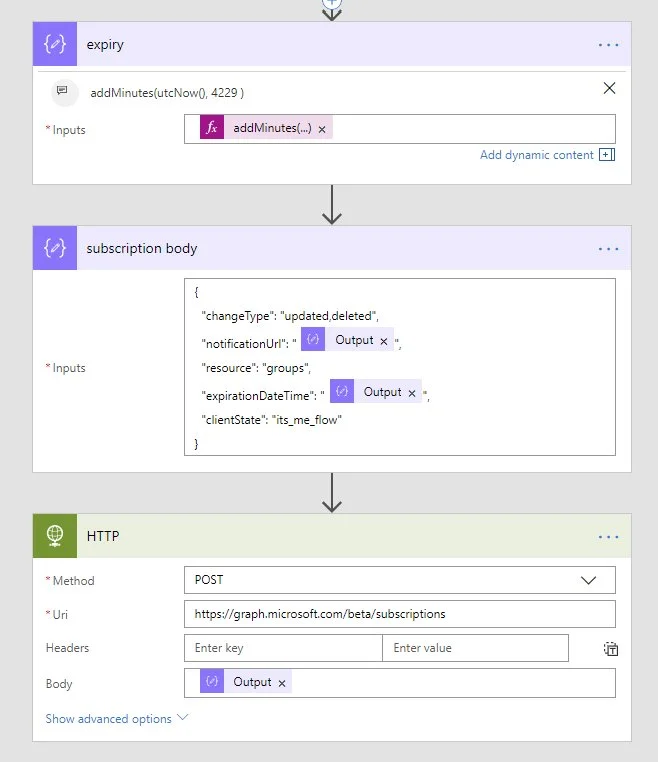Switch Headers to text mode icon
Viewport: 658px width, 762px height.
[610, 649]
